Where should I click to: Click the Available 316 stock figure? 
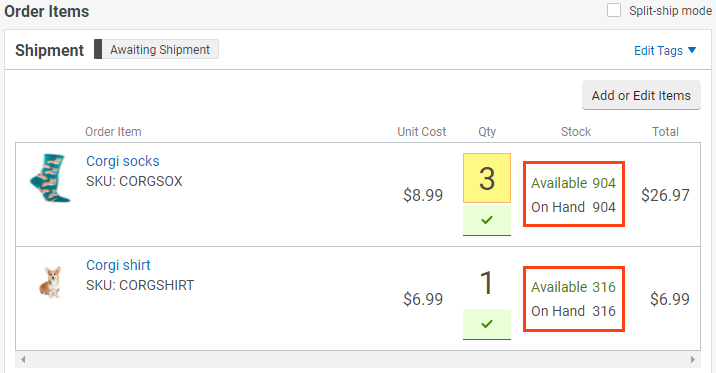click(x=573, y=287)
